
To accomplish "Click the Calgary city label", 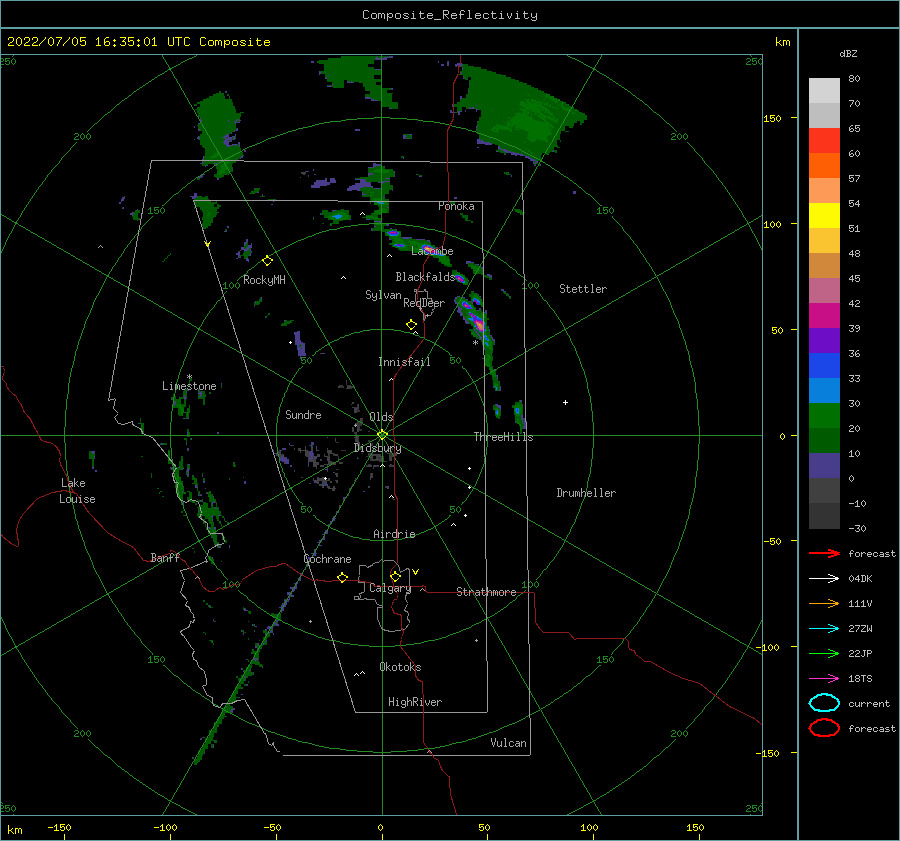I will tap(390, 588).
